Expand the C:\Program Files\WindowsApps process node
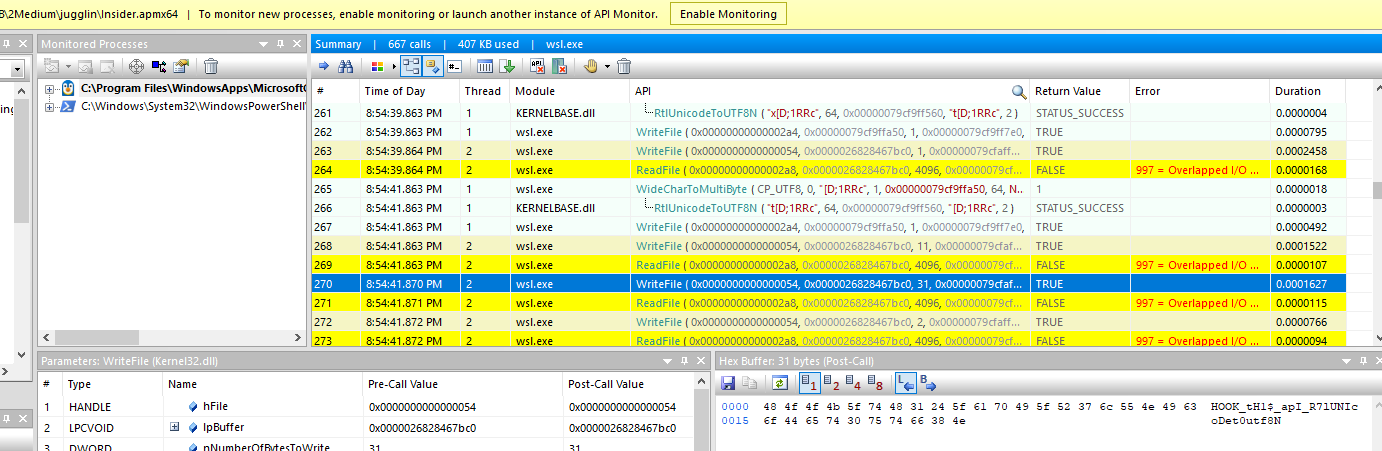This screenshot has width=1382, height=451. tap(49, 89)
